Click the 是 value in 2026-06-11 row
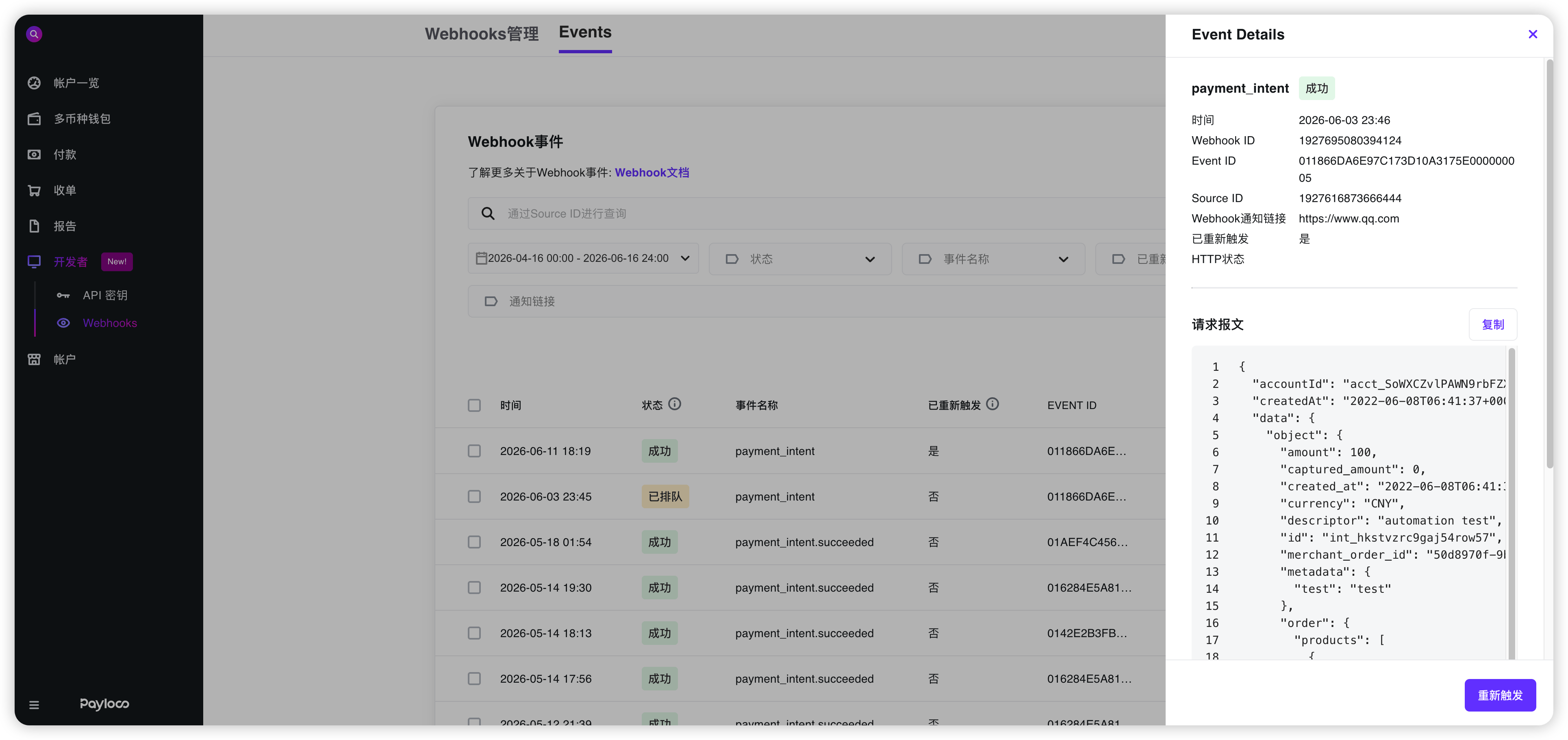 coord(933,451)
